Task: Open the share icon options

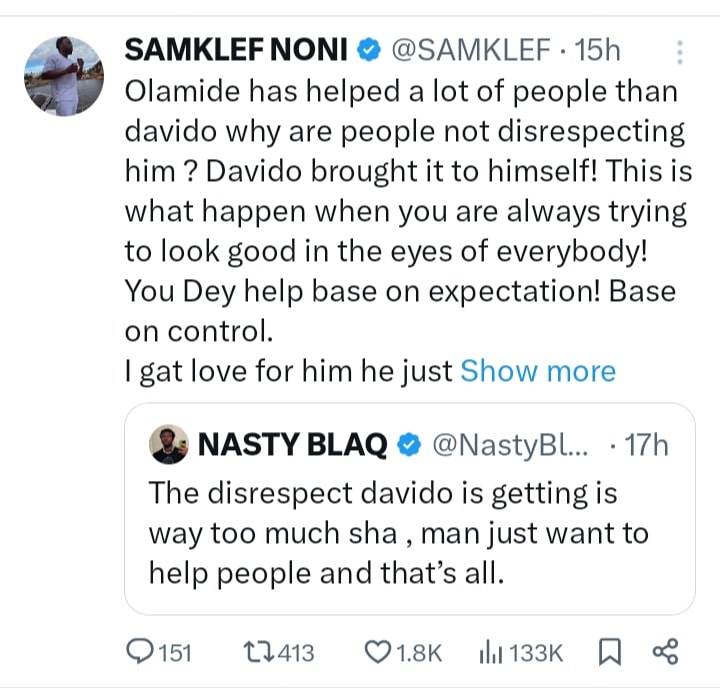Action: tap(665, 652)
